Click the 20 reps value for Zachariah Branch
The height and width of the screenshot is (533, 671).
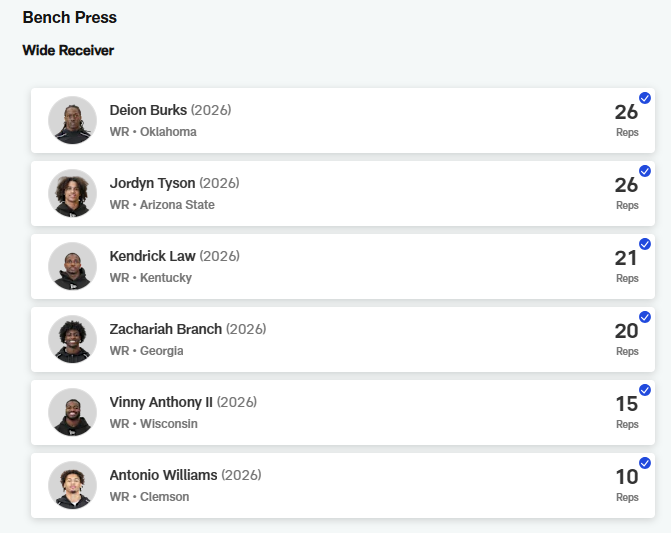[626, 331]
